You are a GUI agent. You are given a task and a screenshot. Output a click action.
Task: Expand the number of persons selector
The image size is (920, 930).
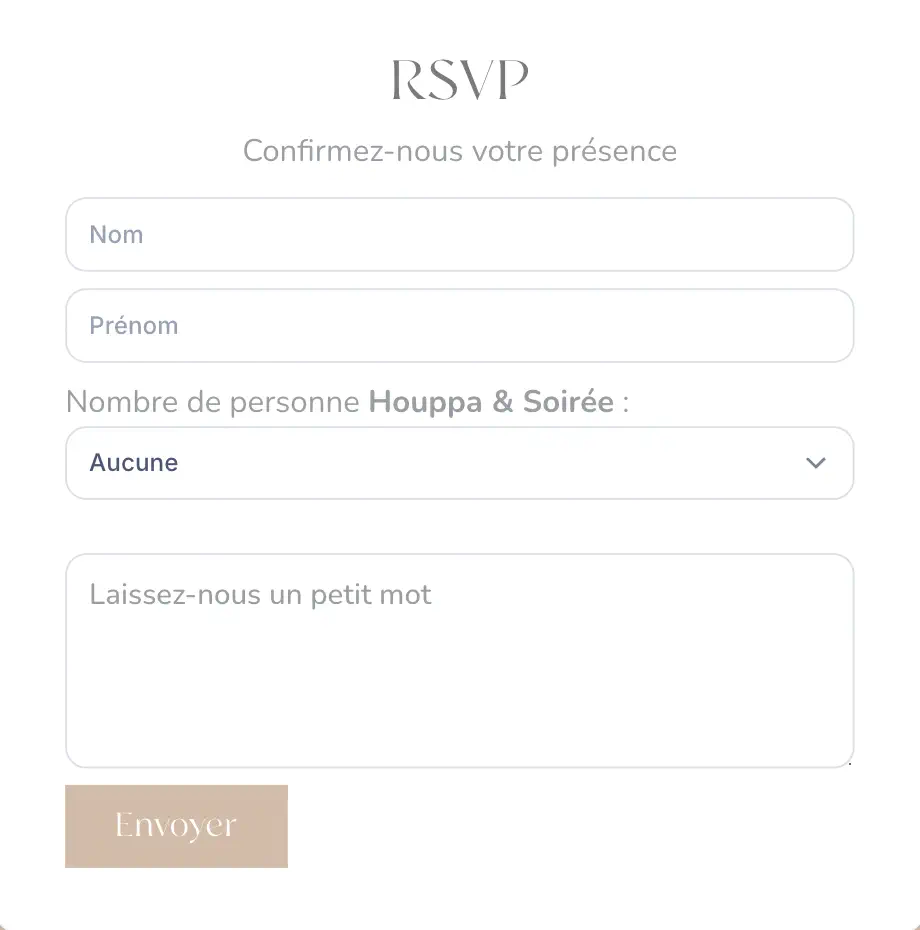point(459,463)
